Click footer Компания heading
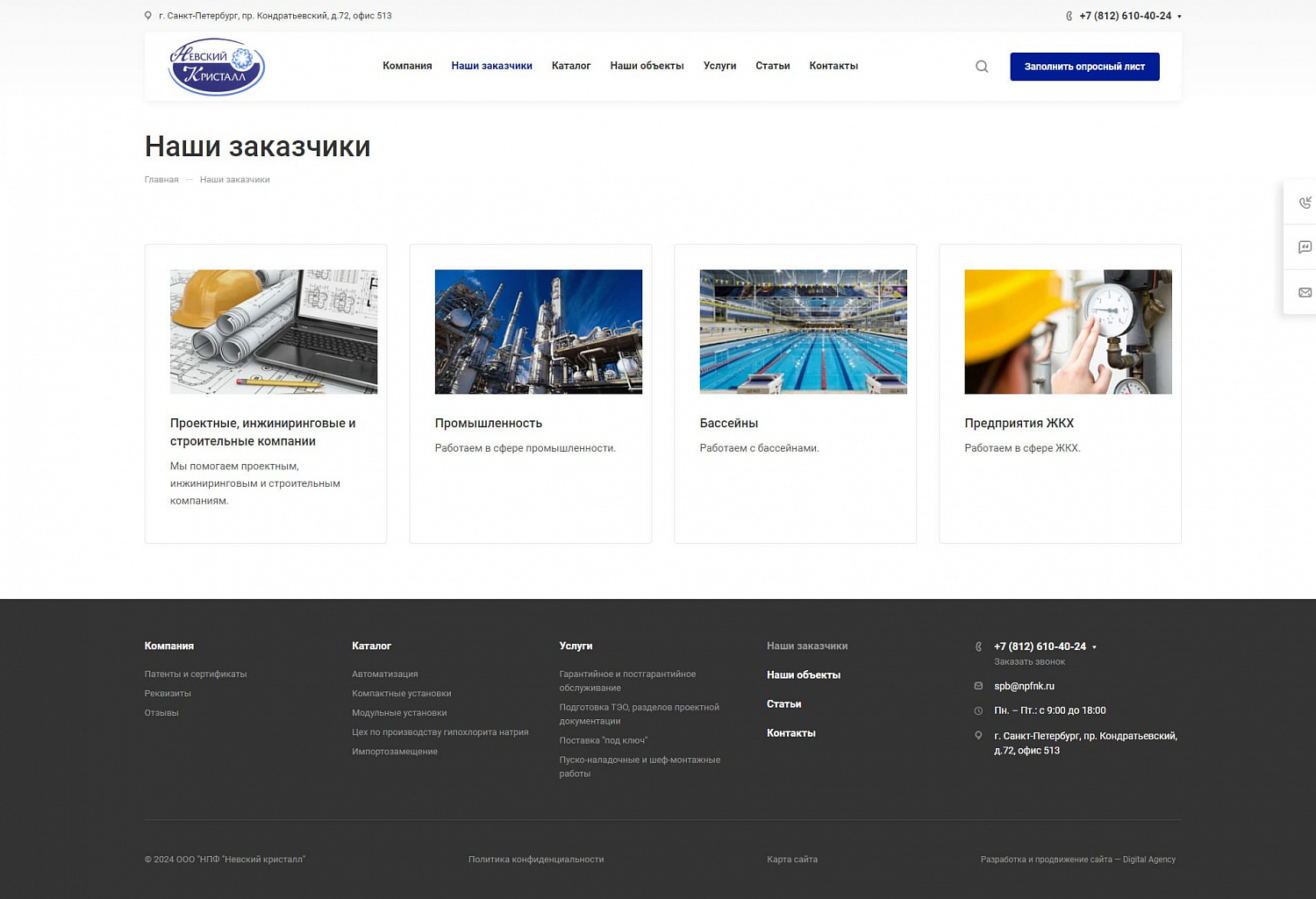This screenshot has width=1316, height=899. click(169, 646)
